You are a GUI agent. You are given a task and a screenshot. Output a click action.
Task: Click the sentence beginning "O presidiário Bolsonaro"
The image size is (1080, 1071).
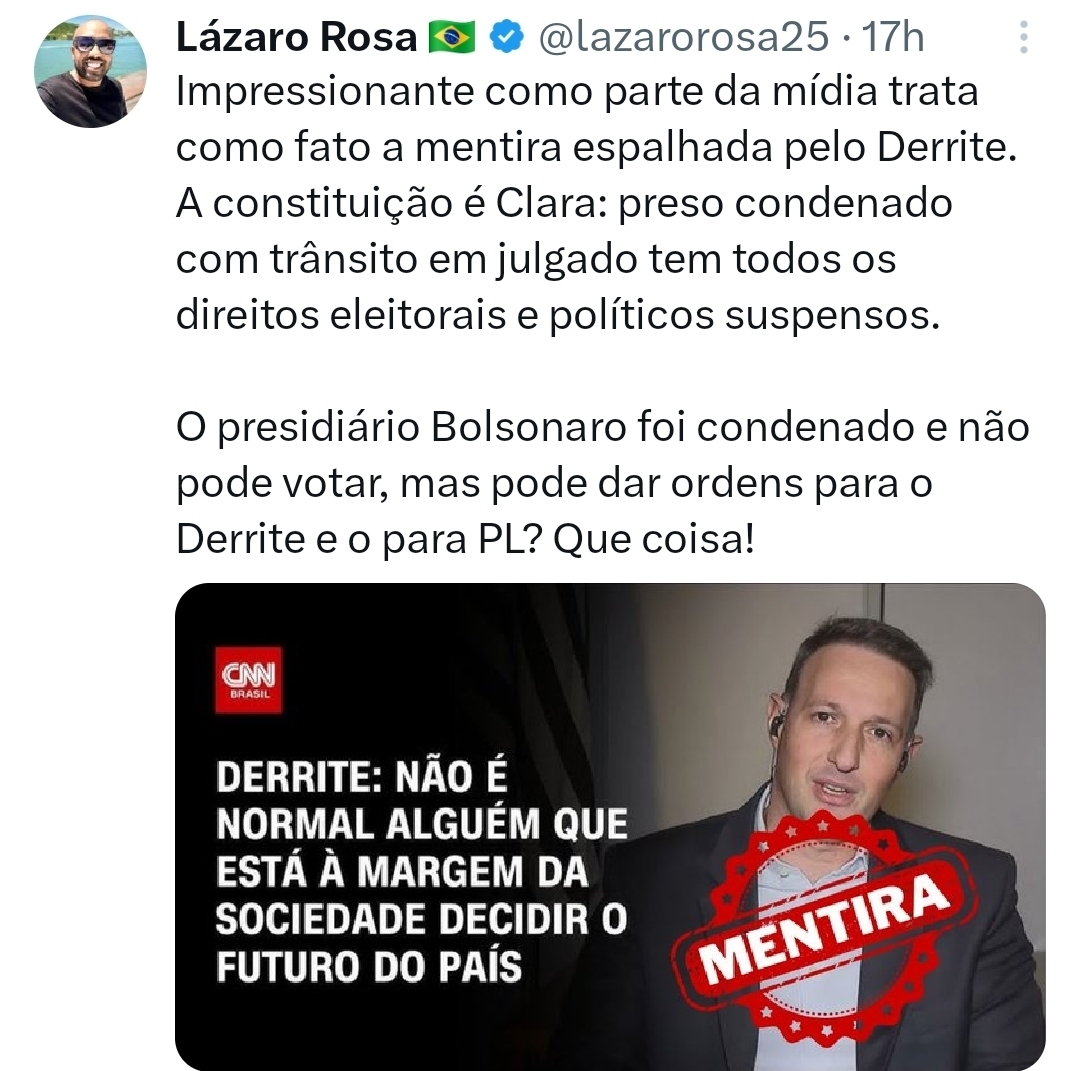603,483
